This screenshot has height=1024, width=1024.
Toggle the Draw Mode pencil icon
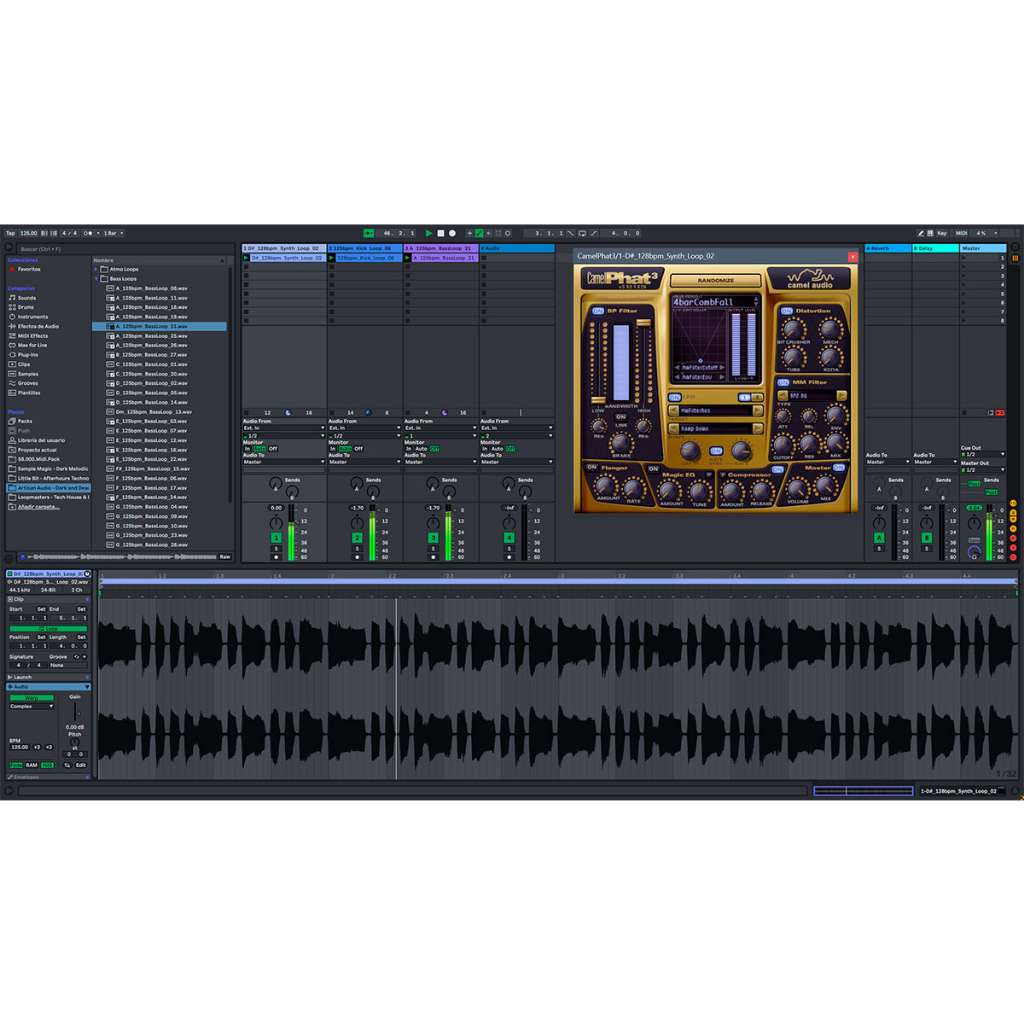point(920,233)
